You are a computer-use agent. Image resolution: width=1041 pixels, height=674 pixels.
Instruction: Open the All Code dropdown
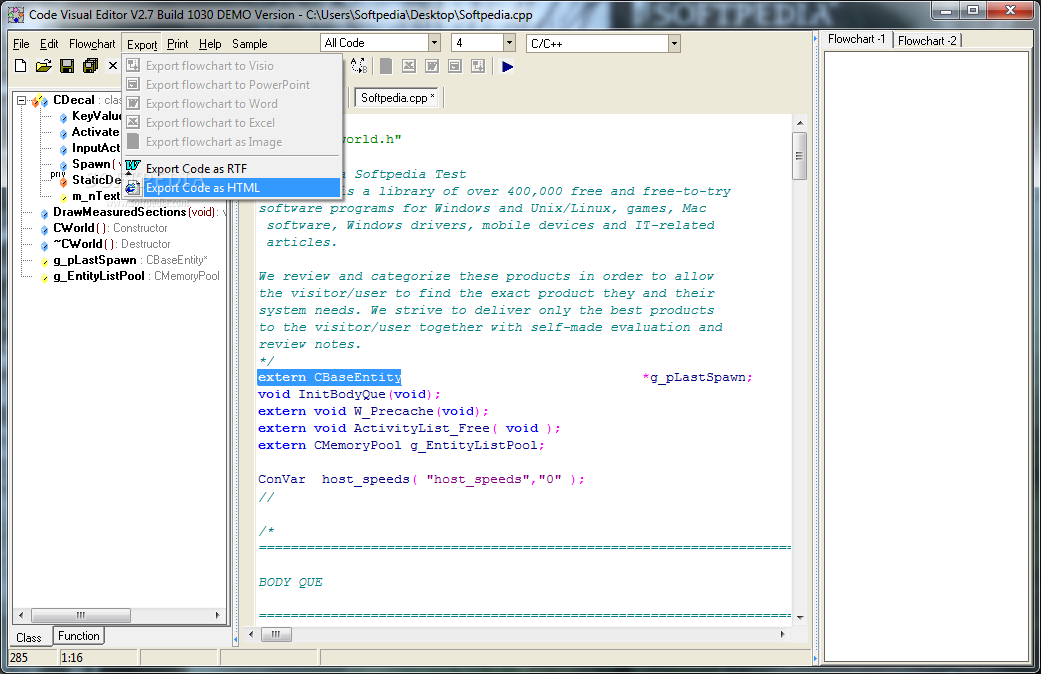pos(434,43)
